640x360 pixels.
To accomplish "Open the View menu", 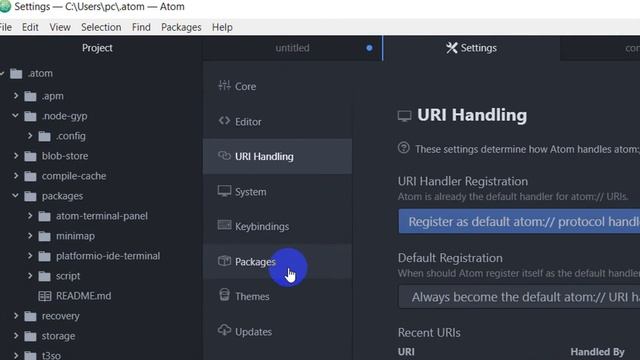I will (x=60, y=27).
